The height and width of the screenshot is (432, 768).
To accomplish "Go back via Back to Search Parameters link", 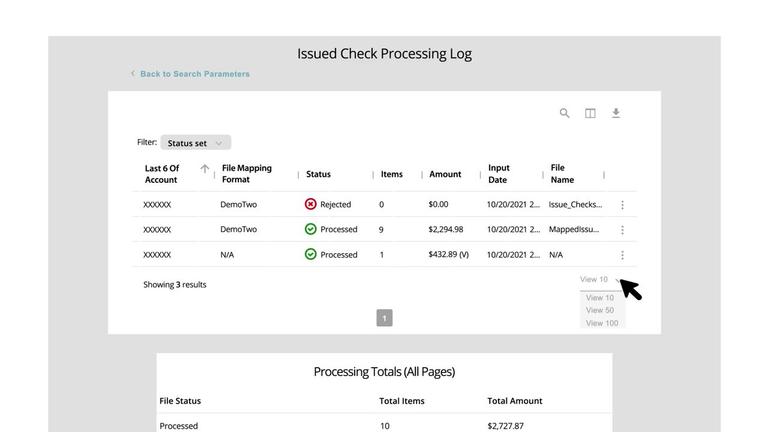I will tap(195, 74).
